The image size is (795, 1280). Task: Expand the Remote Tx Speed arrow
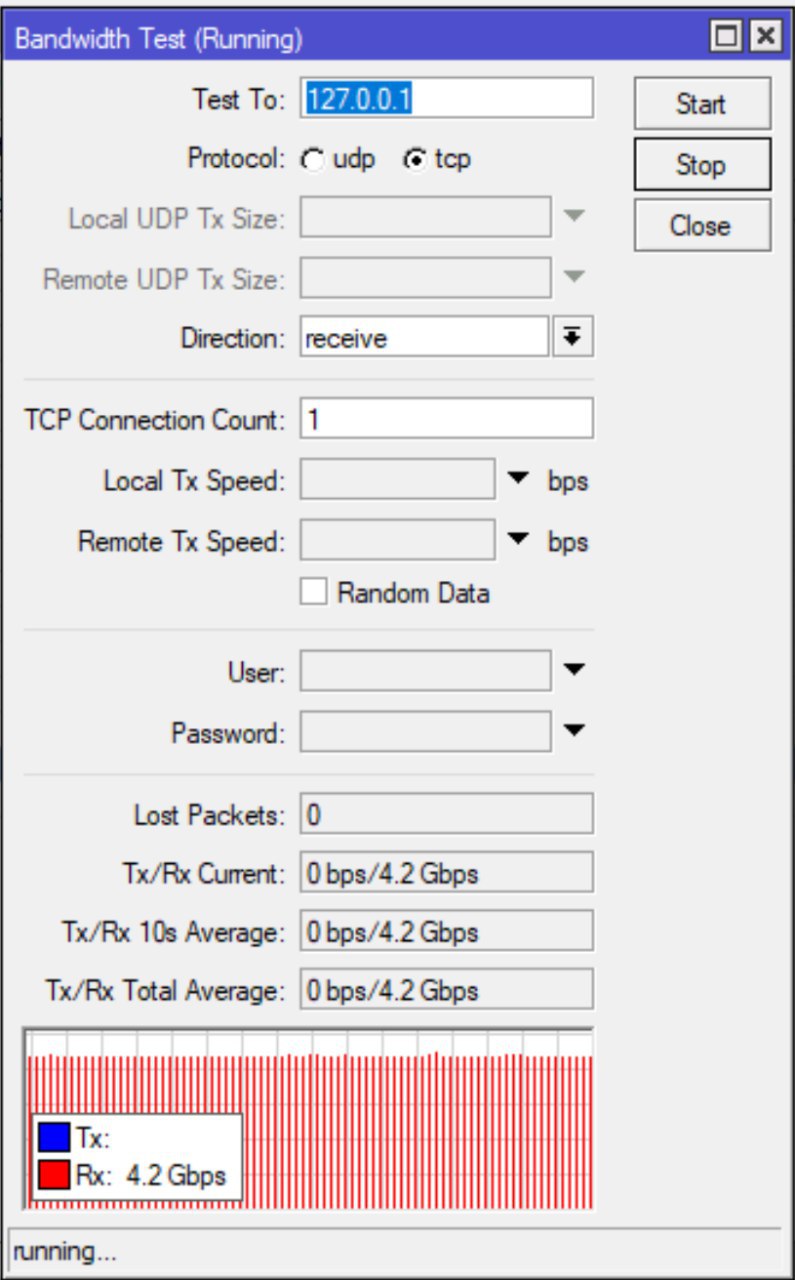pos(517,541)
